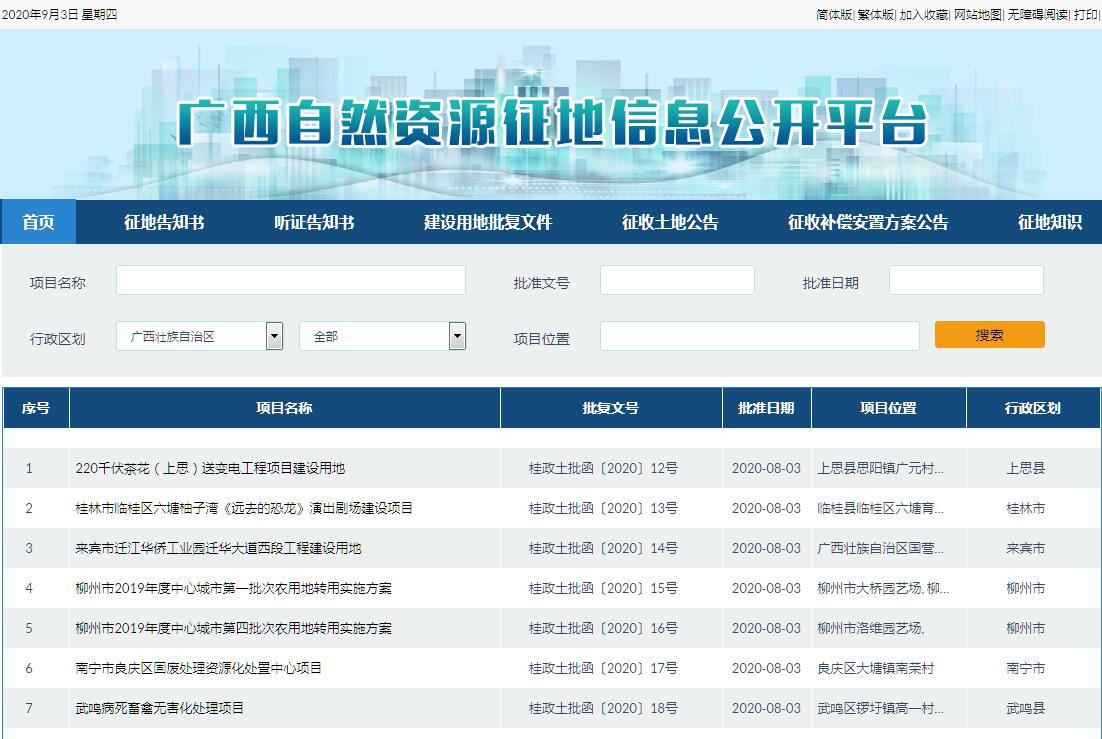Screen dimensions: 1102x739
Task: Open 建设用地批复文件 in navigation bar
Action: click(x=487, y=222)
